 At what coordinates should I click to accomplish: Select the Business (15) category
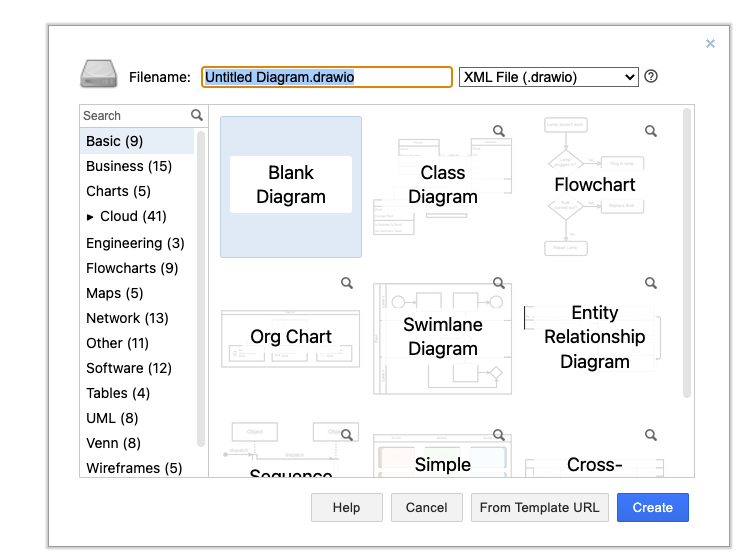[129, 166]
